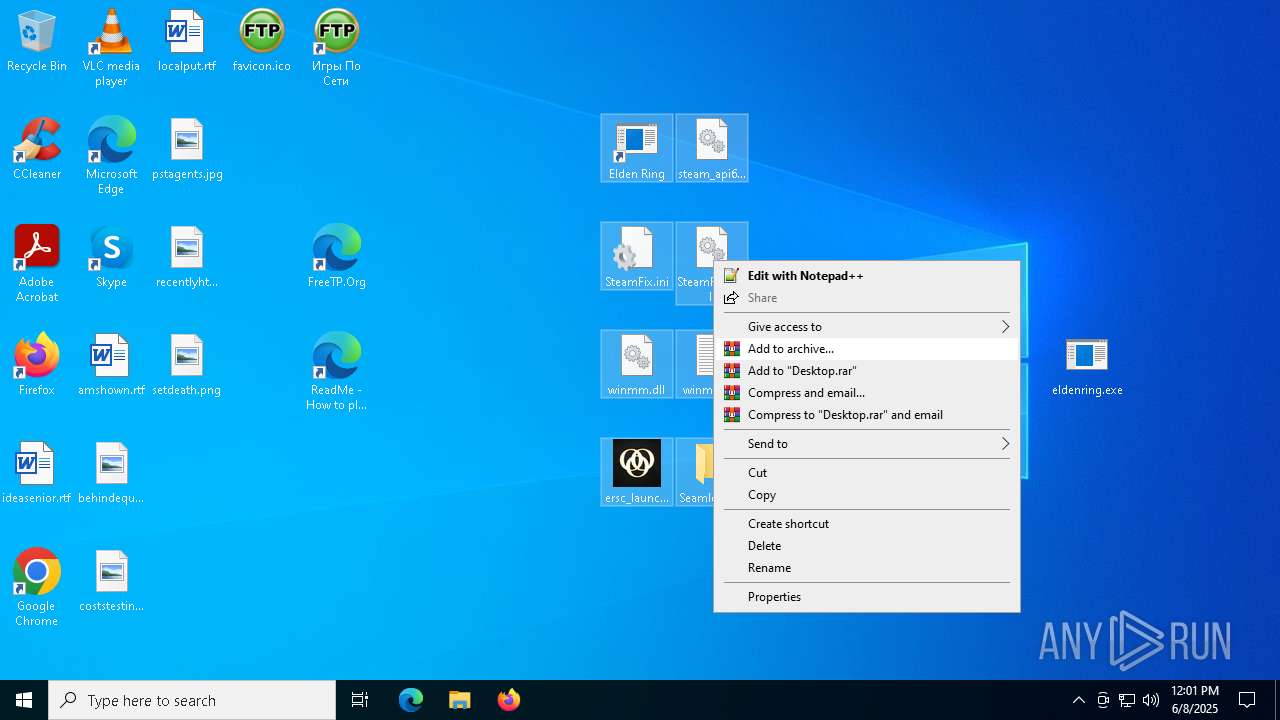The height and width of the screenshot is (720, 1280).
Task: Select the coststestin... image file
Action: 111,582
